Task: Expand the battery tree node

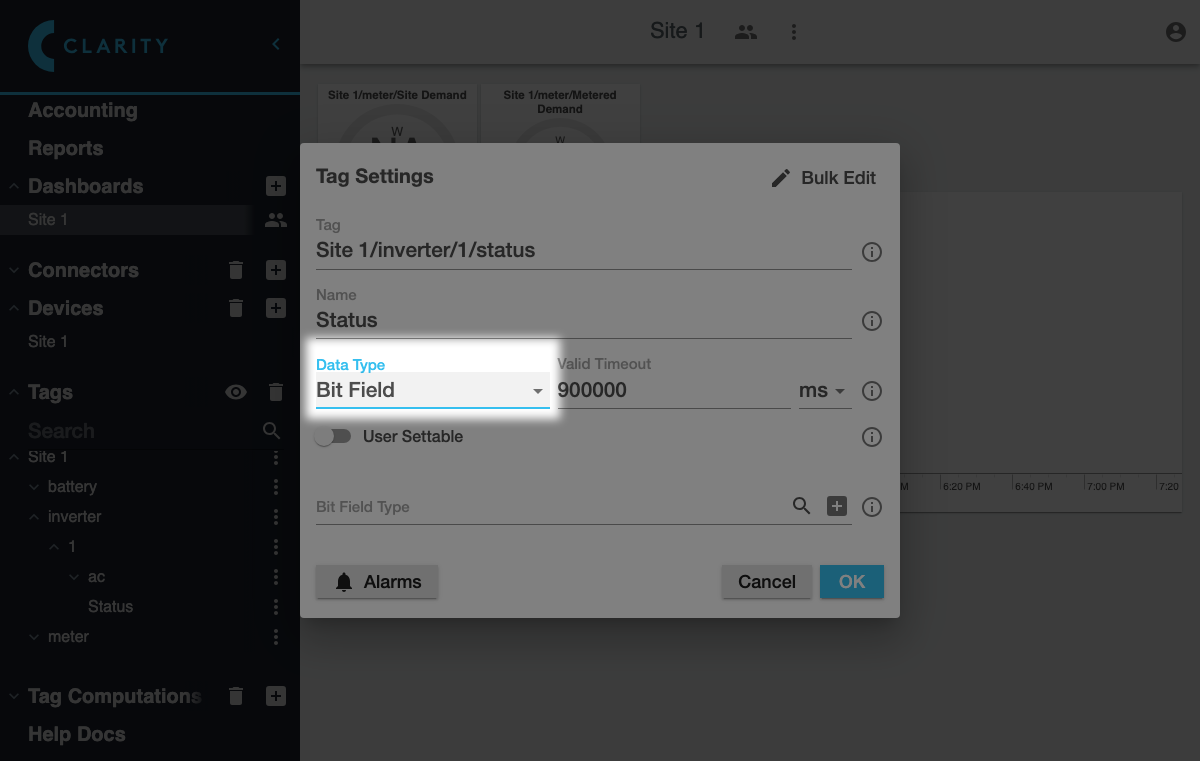Action: click(34, 487)
